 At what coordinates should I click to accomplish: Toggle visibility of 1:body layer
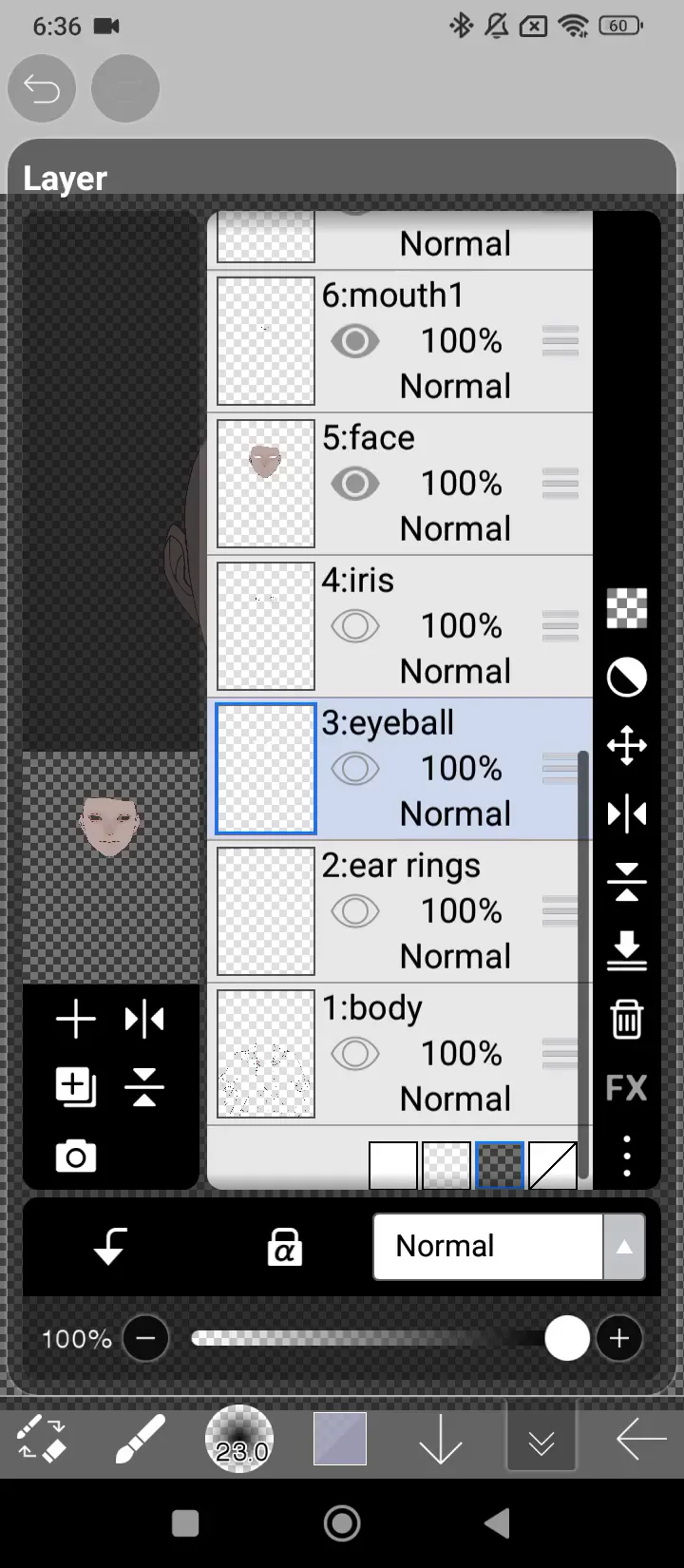click(x=355, y=1054)
